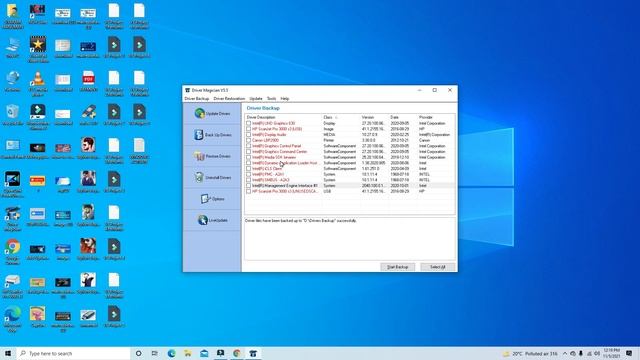
Task: Select the VLC media player desktop icon
Action: point(38,83)
